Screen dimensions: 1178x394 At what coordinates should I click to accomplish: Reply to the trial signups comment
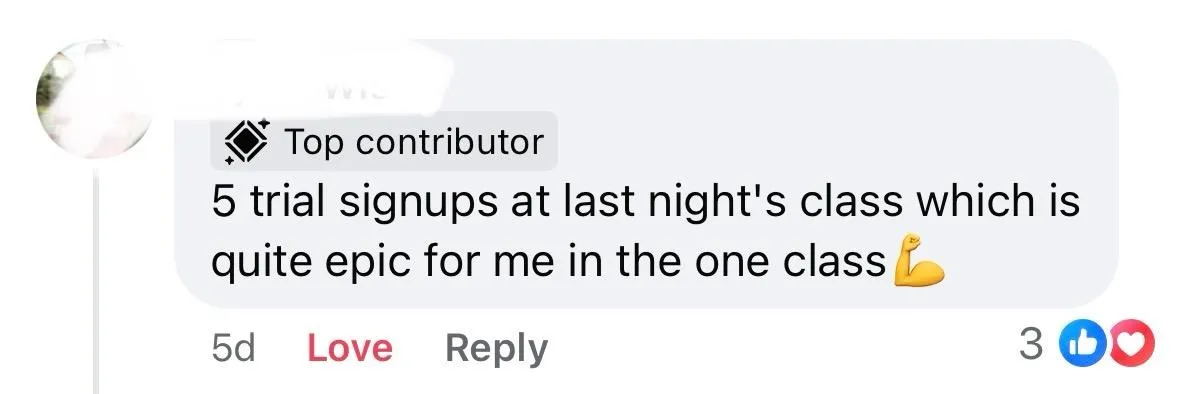click(x=497, y=349)
